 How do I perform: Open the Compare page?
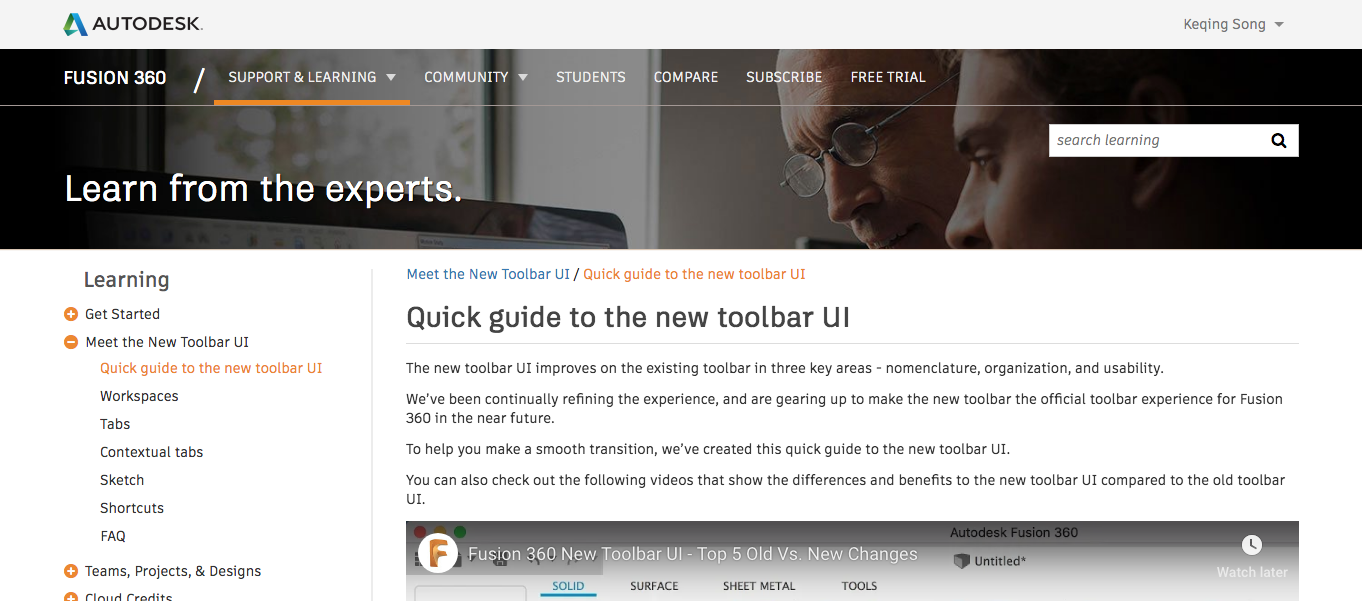pyautogui.click(x=686, y=77)
